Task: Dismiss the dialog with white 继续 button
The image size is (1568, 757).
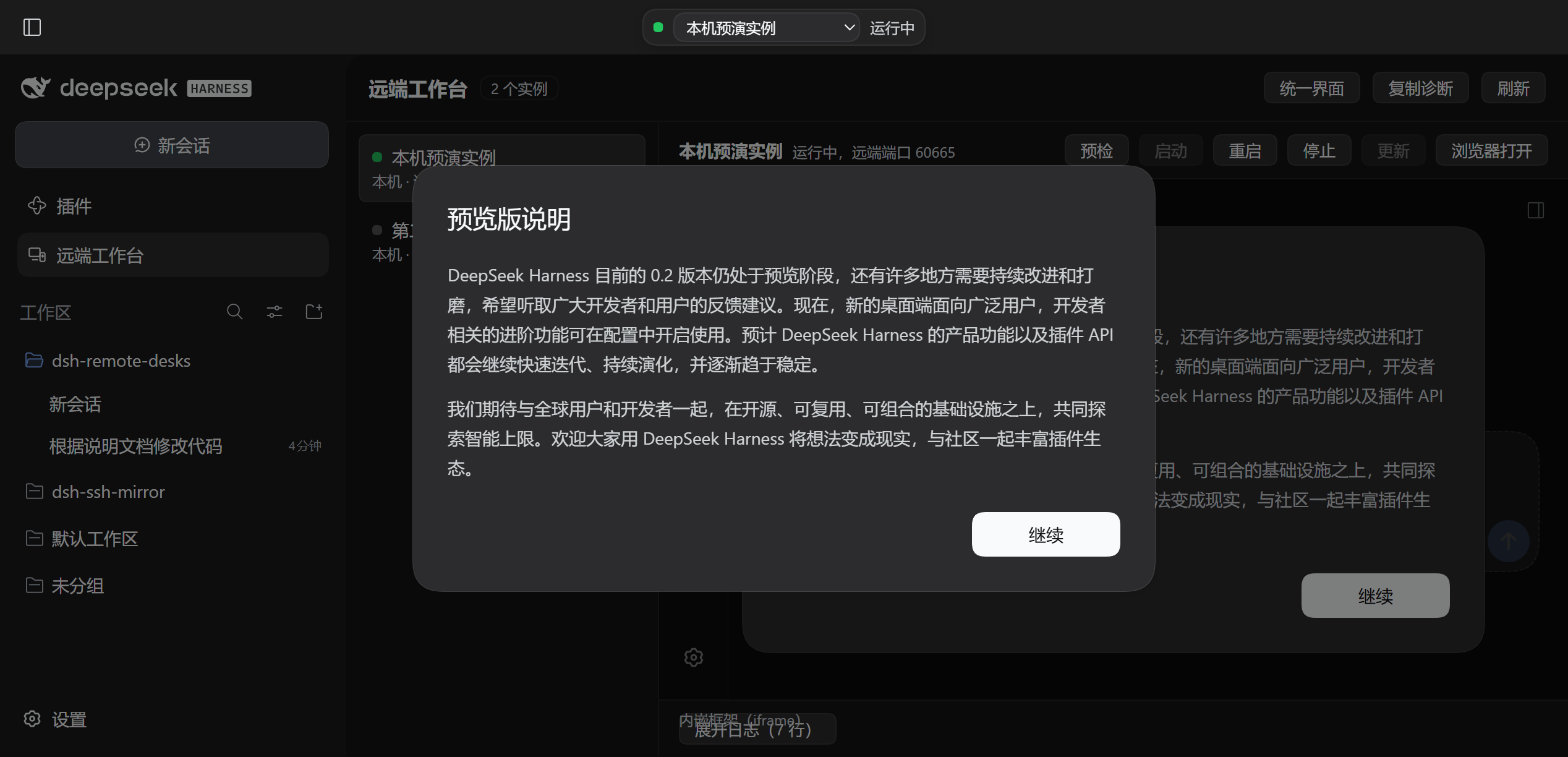Action: pos(1046,534)
